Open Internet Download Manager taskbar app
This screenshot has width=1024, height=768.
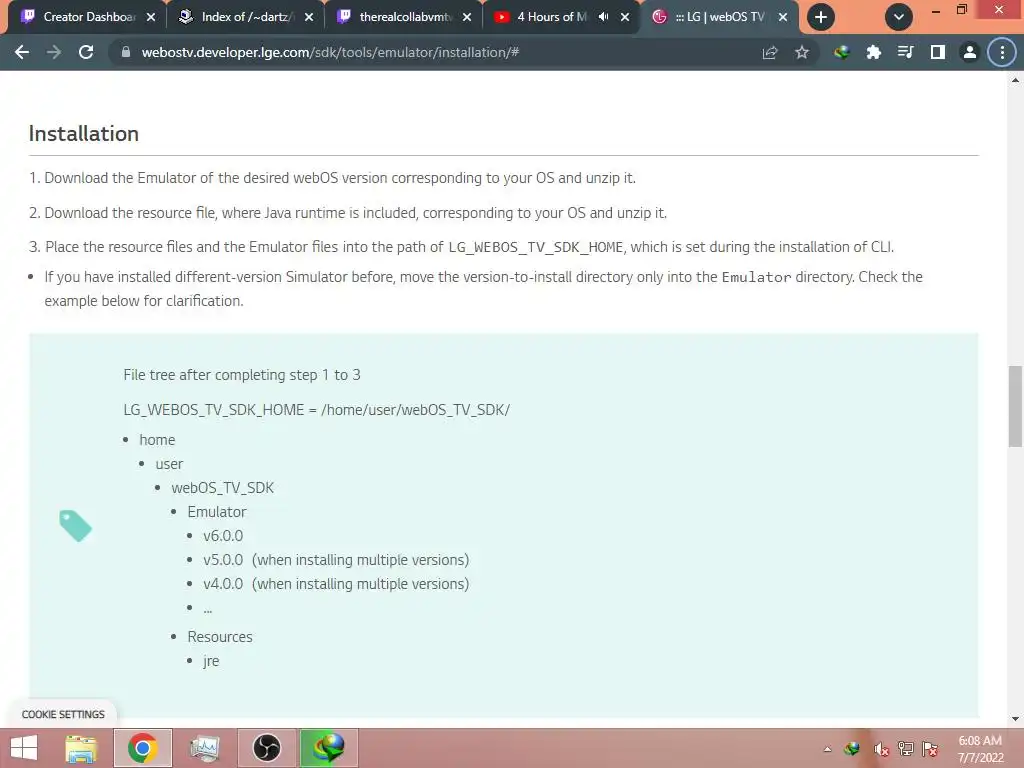coord(328,748)
